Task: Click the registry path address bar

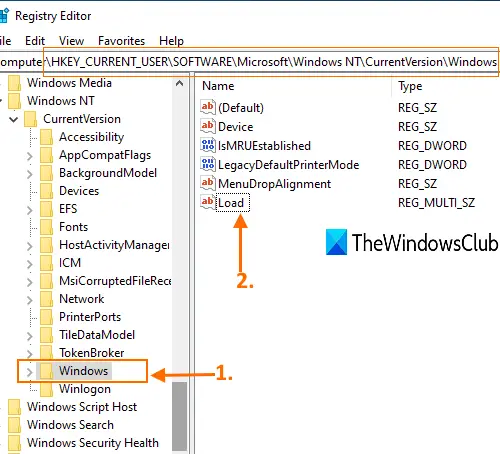Action: (249, 62)
